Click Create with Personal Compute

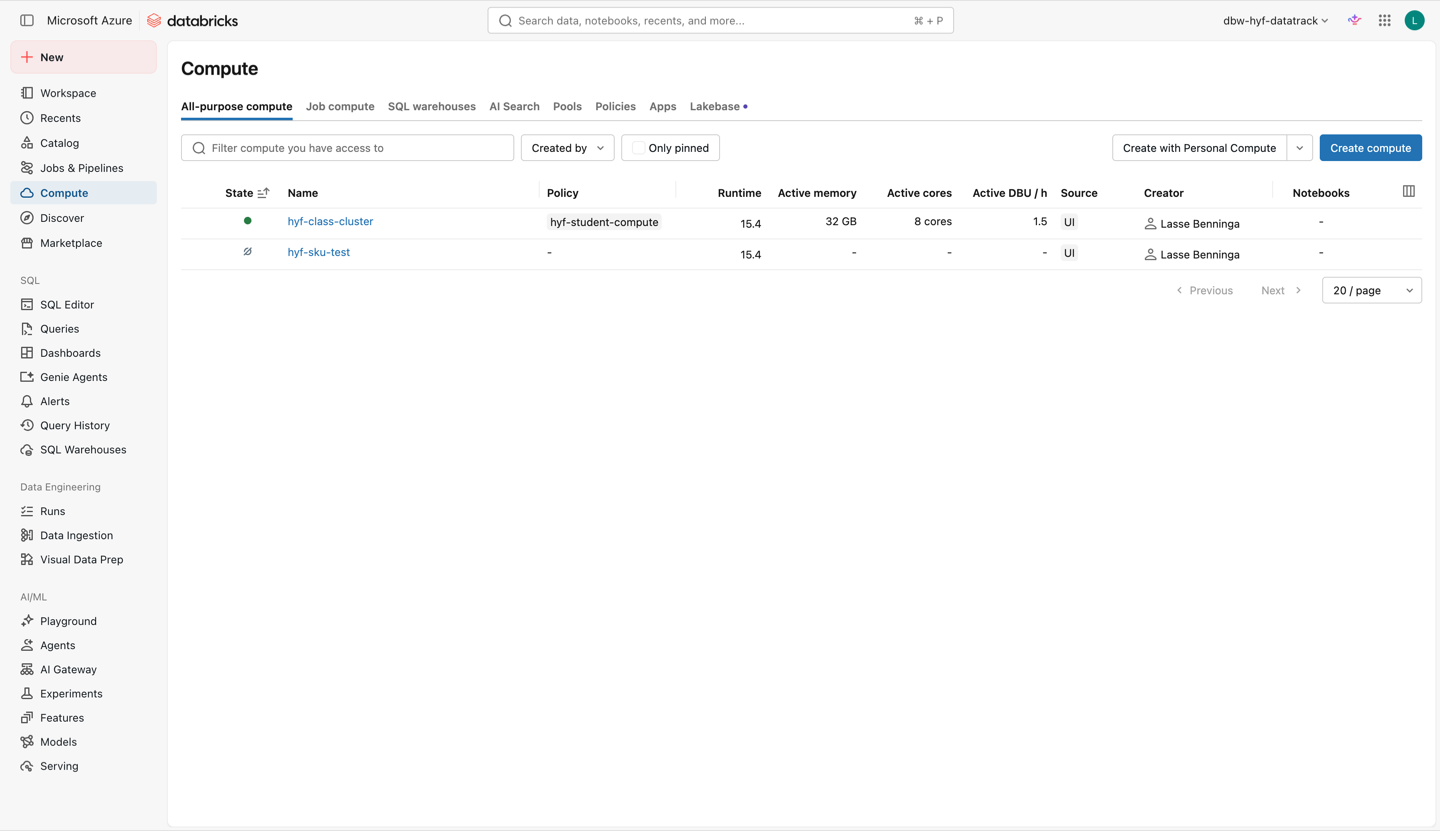(x=1199, y=148)
